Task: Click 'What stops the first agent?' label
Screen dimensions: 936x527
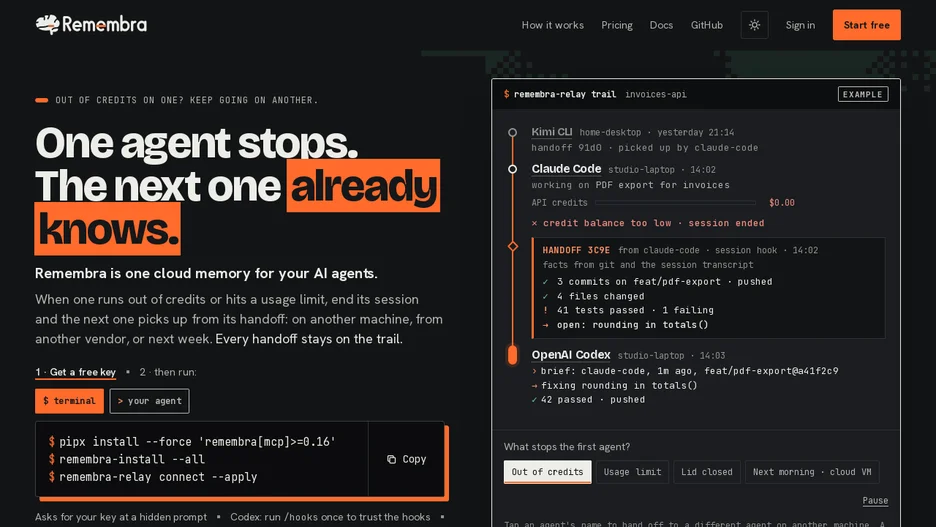Action: point(566,446)
